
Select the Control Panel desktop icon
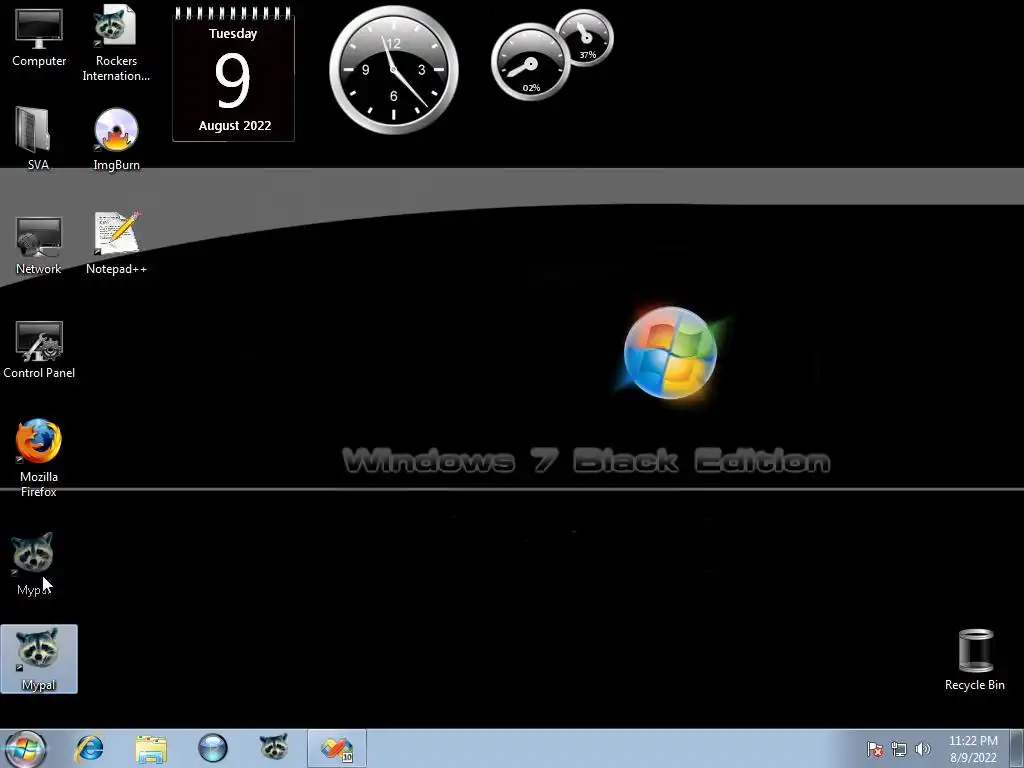[39, 349]
